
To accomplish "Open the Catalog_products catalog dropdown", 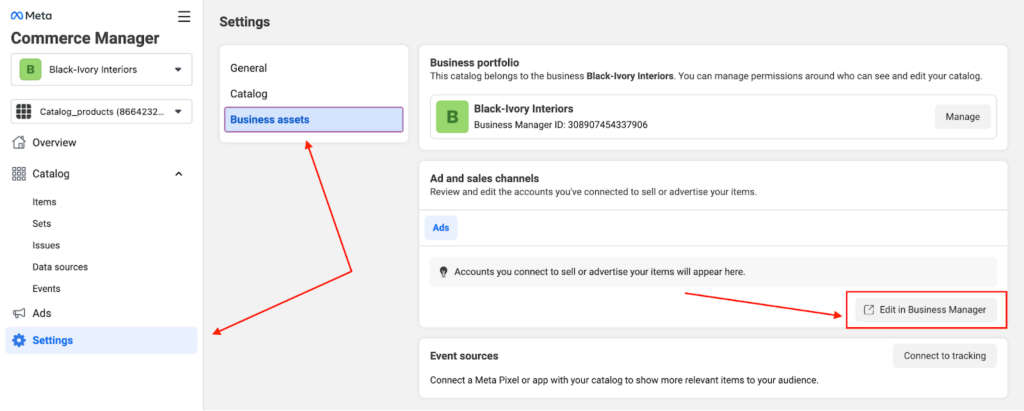I will [102, 112].
